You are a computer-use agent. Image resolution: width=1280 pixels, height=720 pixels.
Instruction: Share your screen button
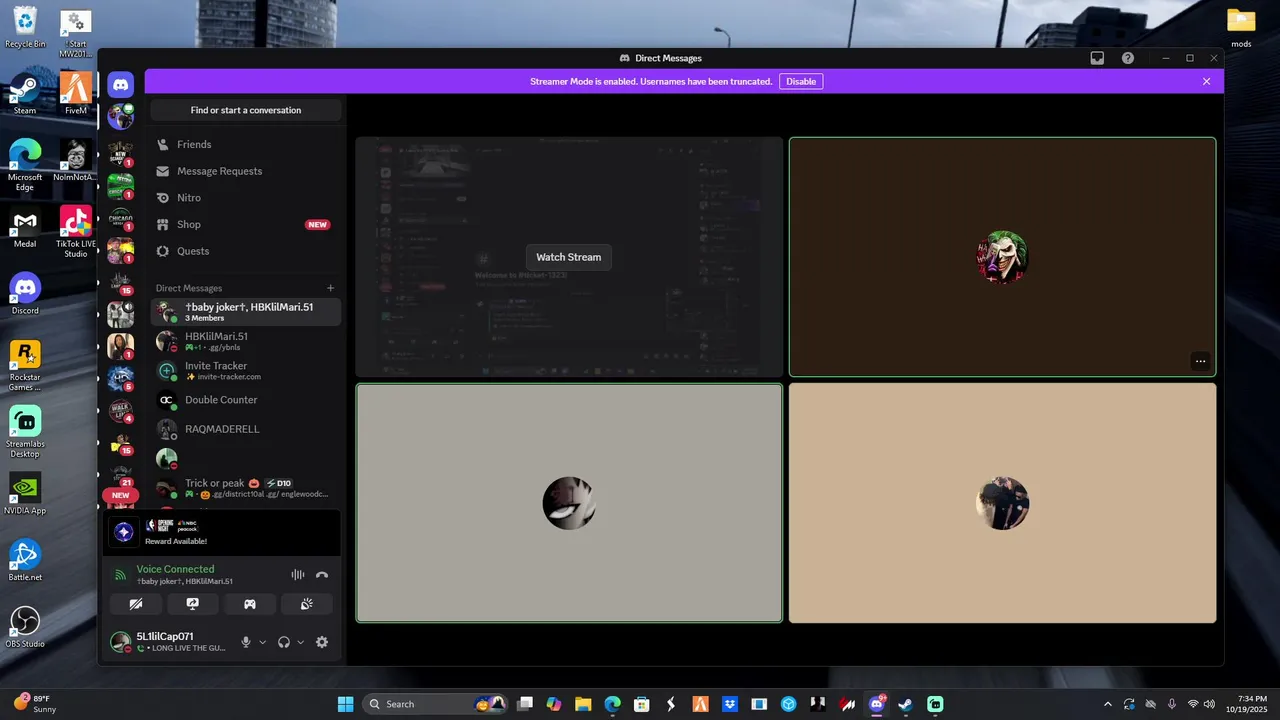[193, 604]
